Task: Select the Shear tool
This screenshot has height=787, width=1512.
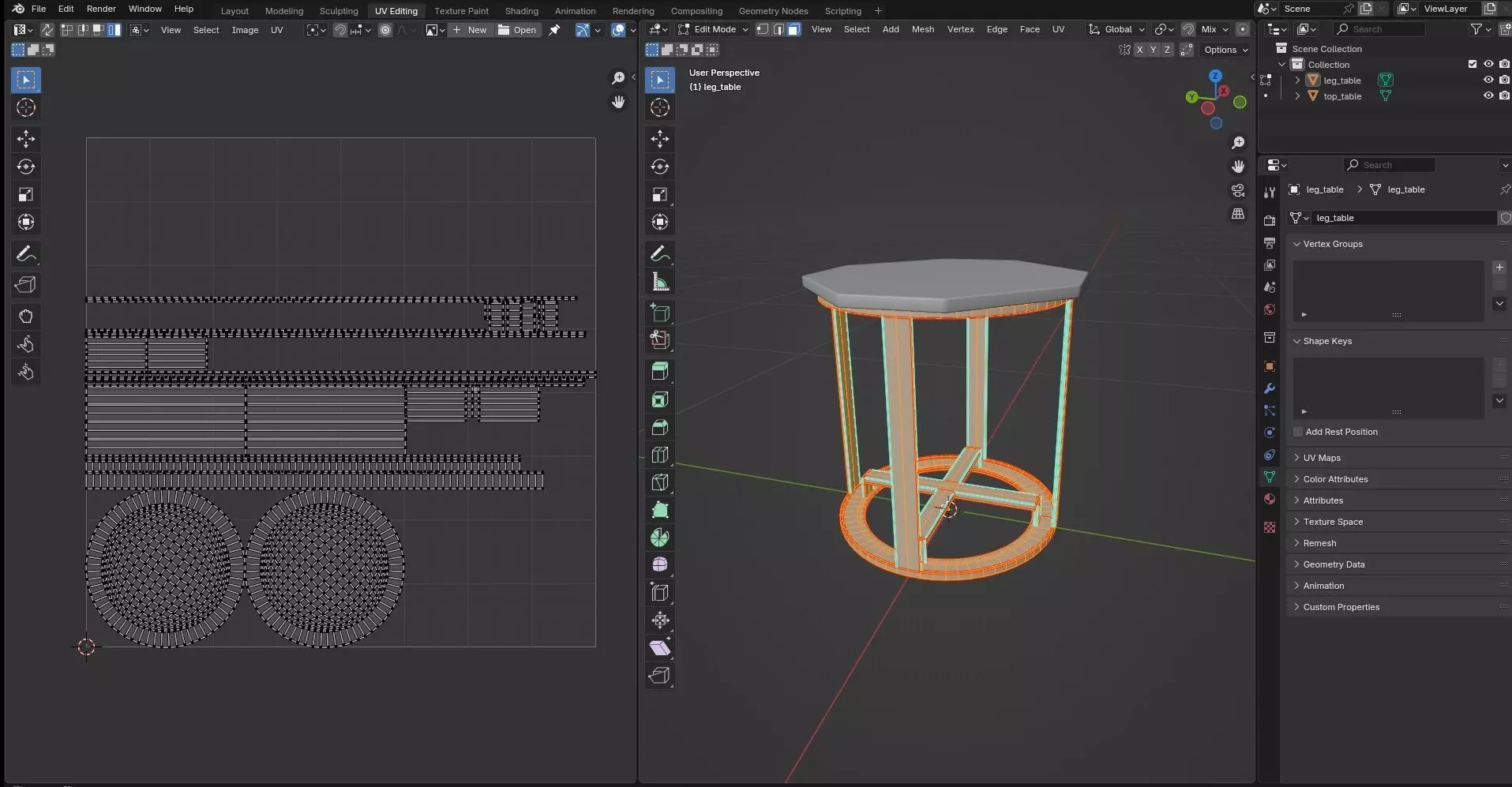Action: click(x=660, y=648)
